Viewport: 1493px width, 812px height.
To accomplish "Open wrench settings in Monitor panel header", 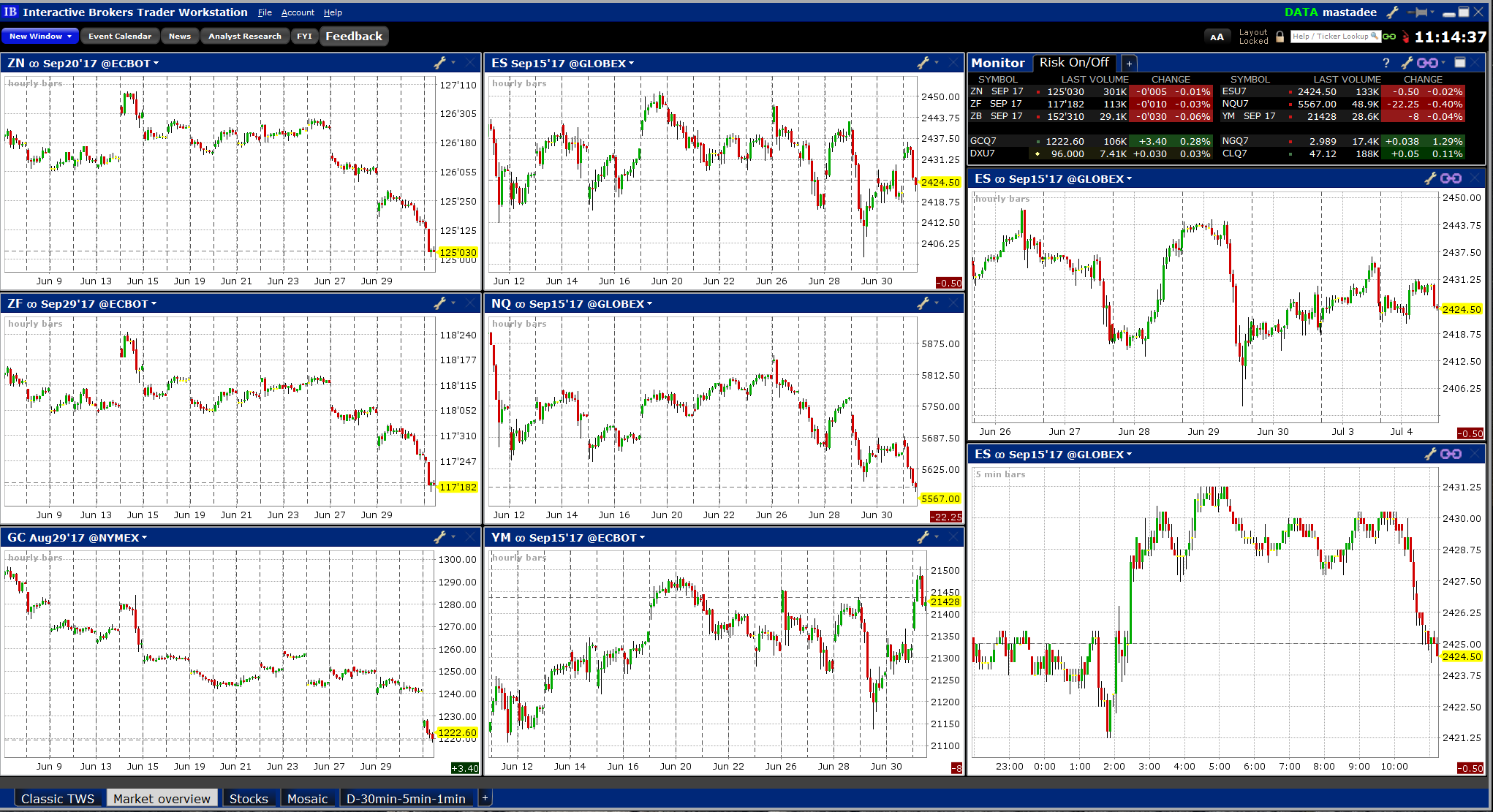I will [x=1406, y=63].
